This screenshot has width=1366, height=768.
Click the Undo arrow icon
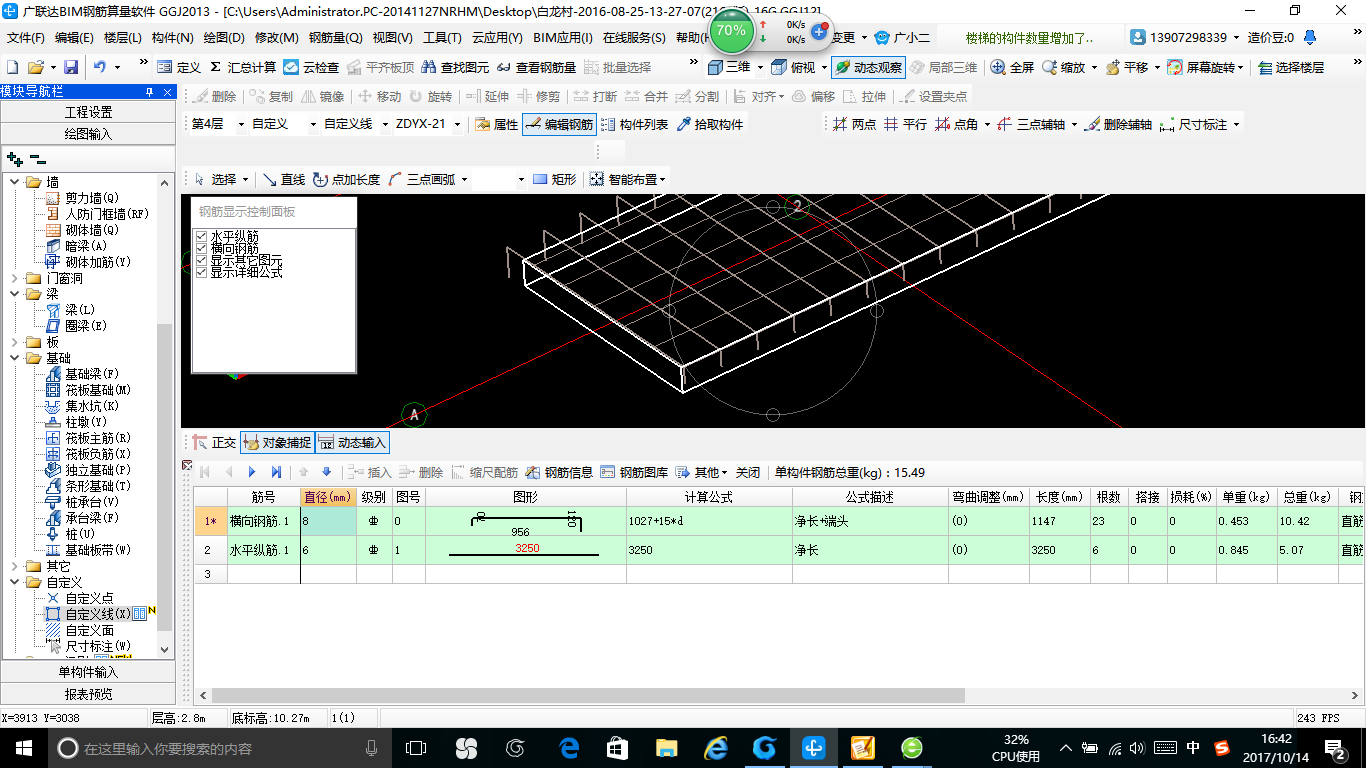pyautogui.click(x=100, y=67)
